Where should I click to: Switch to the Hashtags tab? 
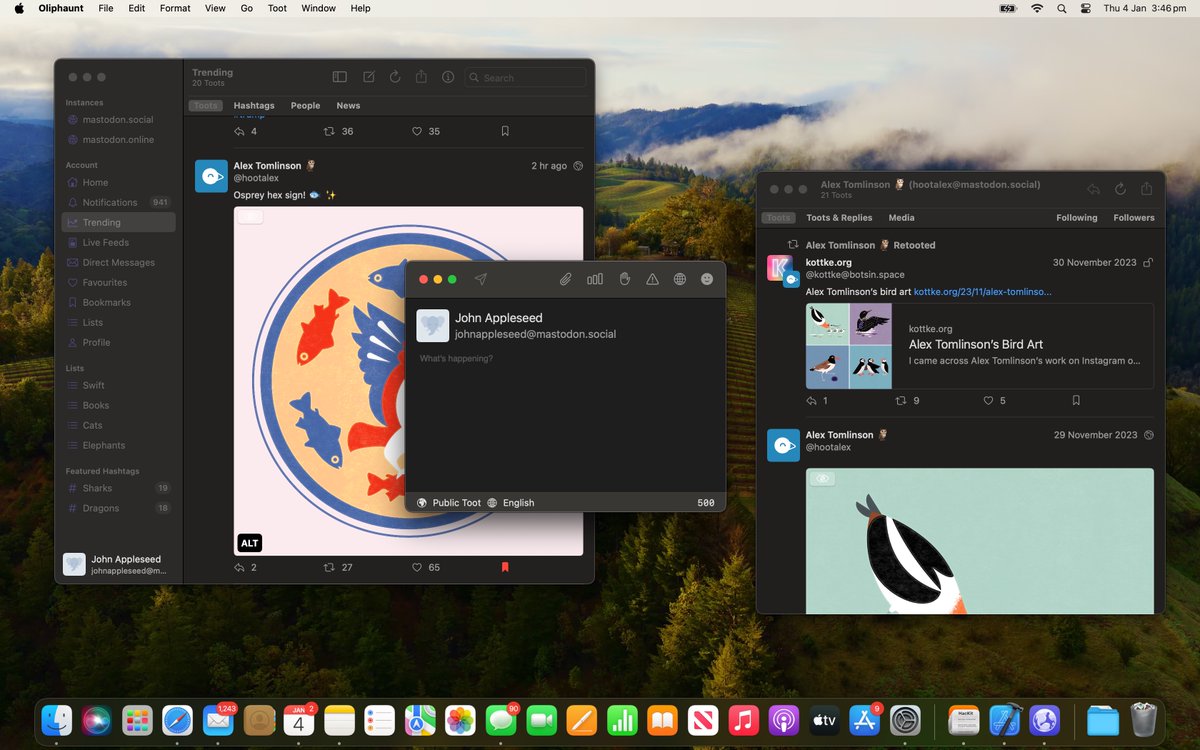[254, 105]
